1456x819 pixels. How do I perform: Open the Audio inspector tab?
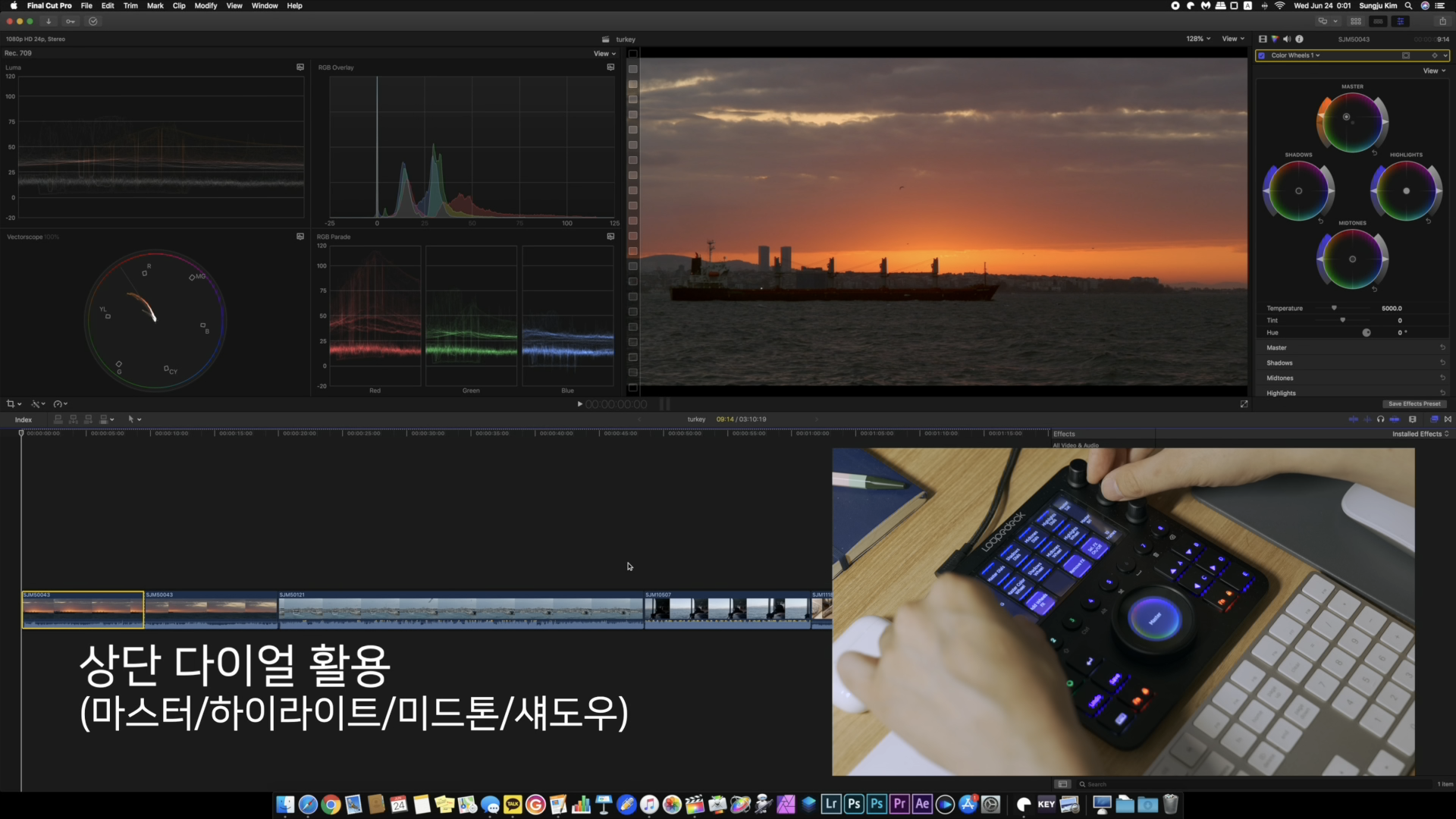tap(1287, 39)
